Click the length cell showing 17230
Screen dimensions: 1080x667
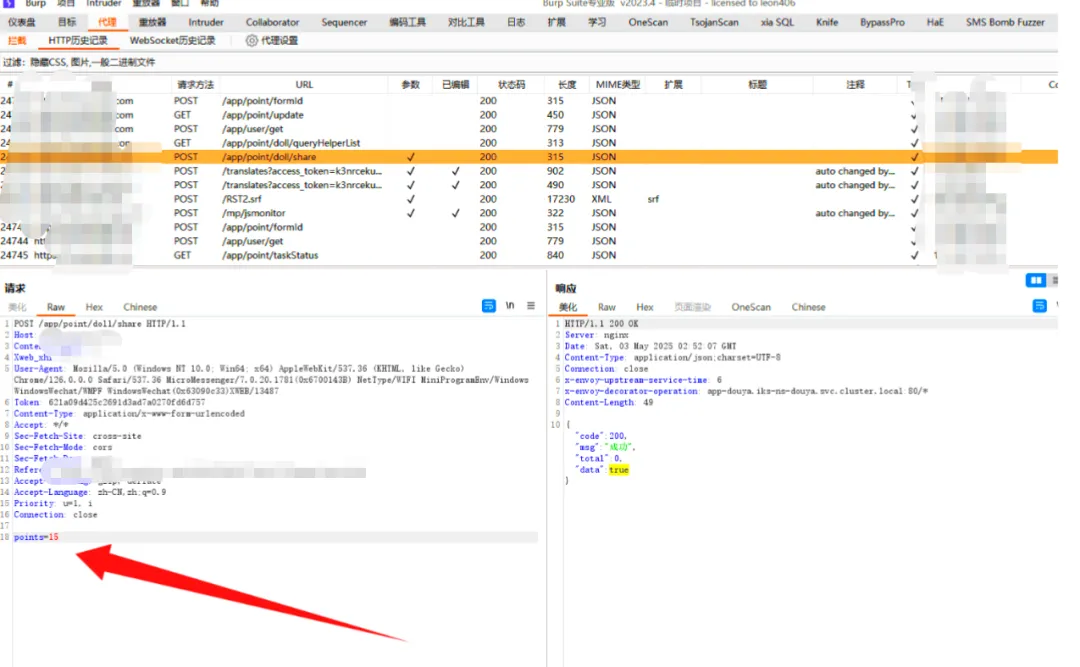tap(561, 199)
